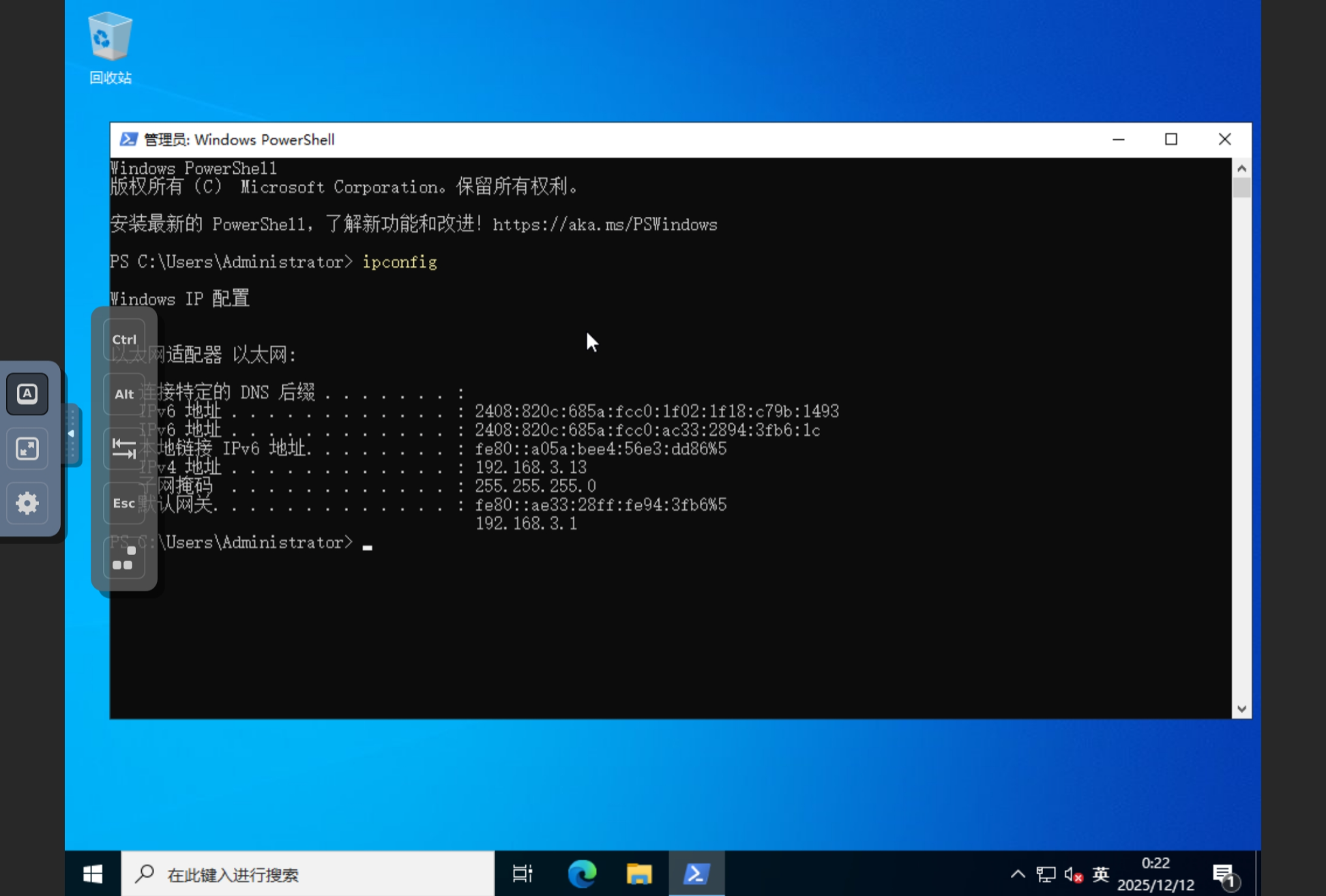Collapse the side panel arrow handle

pyautogui.click(x=71, y=434)
